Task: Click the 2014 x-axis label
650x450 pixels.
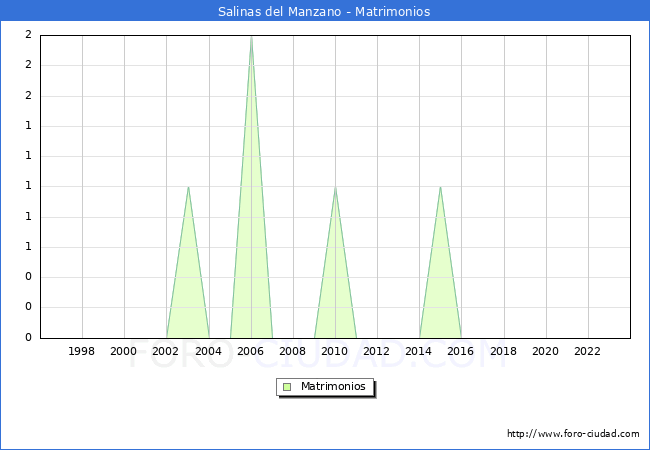Action: pyautogui.click(x=419, y=351)
